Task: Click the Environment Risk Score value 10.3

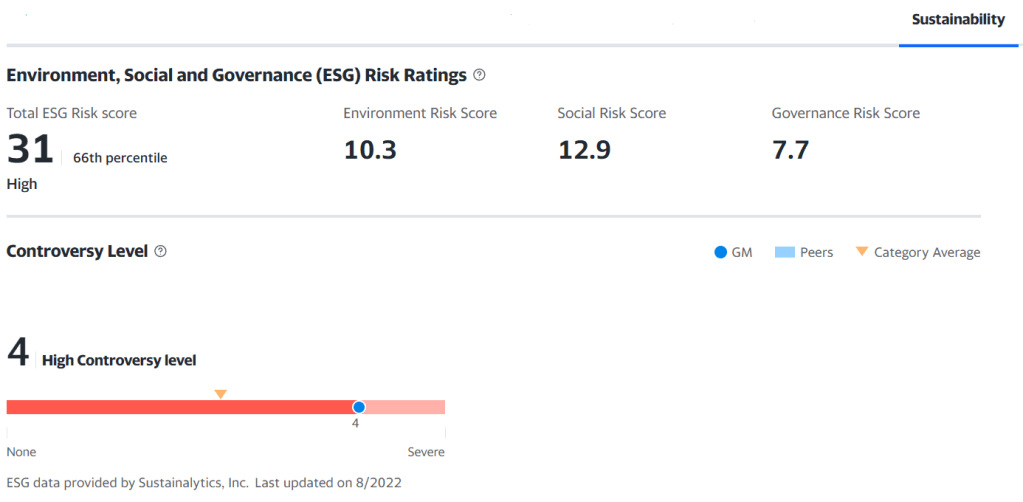Action: [x=370, y=150]
